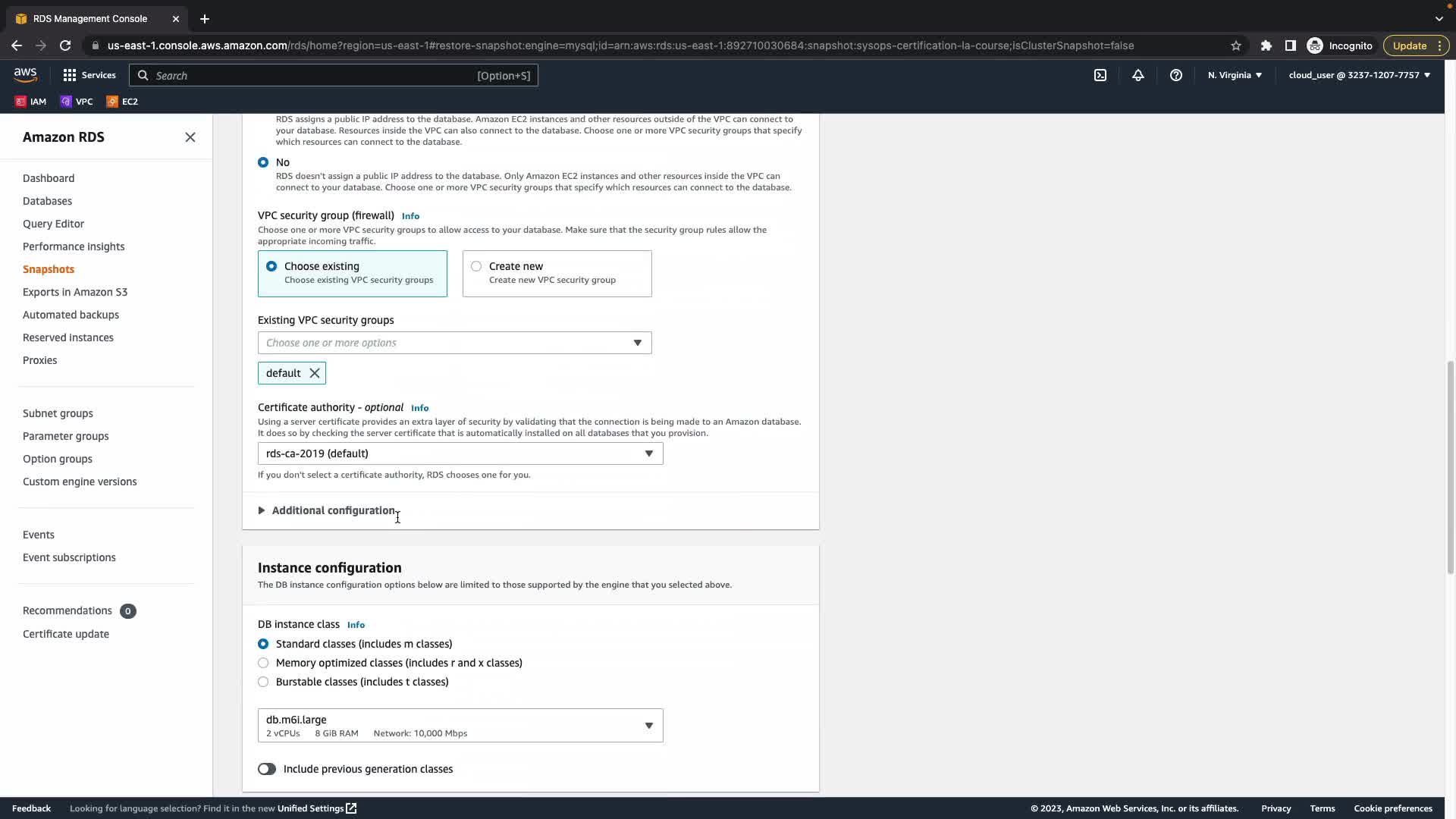Open Existing VPC security groups dropdown

(x=454, y=343)
